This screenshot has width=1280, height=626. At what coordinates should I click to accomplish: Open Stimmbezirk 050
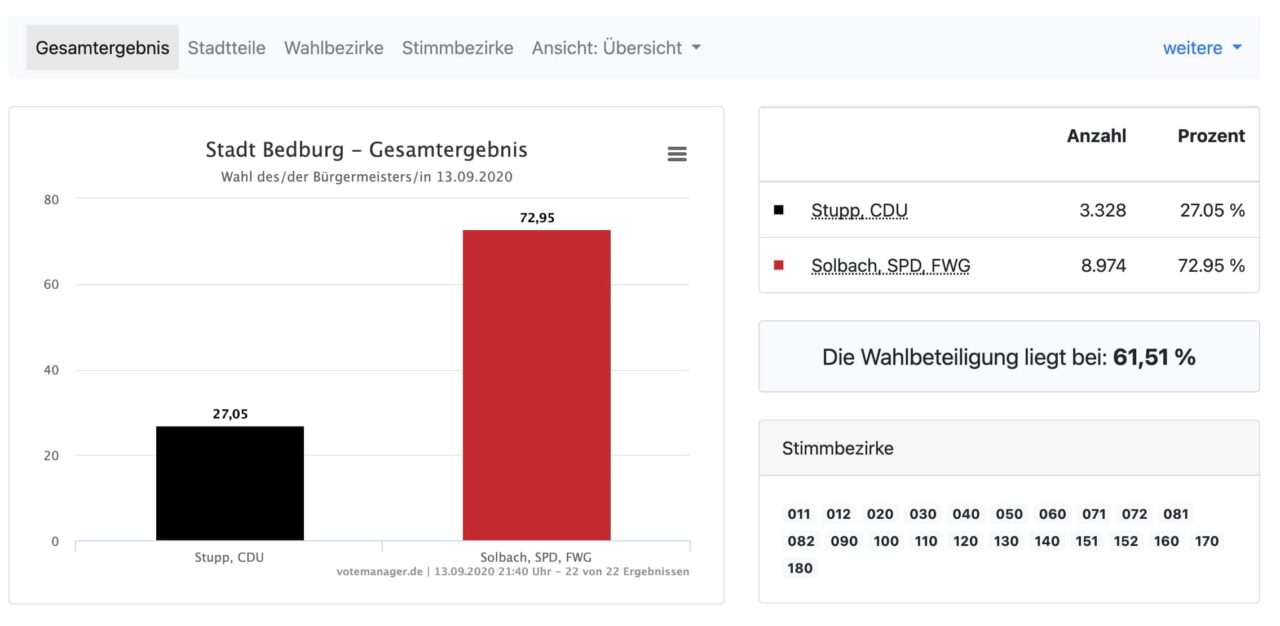coord(1010,514)
